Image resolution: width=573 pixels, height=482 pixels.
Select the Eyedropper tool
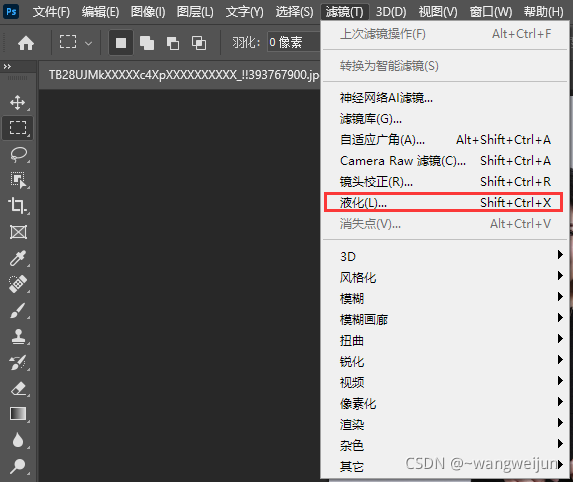[18, 258]
